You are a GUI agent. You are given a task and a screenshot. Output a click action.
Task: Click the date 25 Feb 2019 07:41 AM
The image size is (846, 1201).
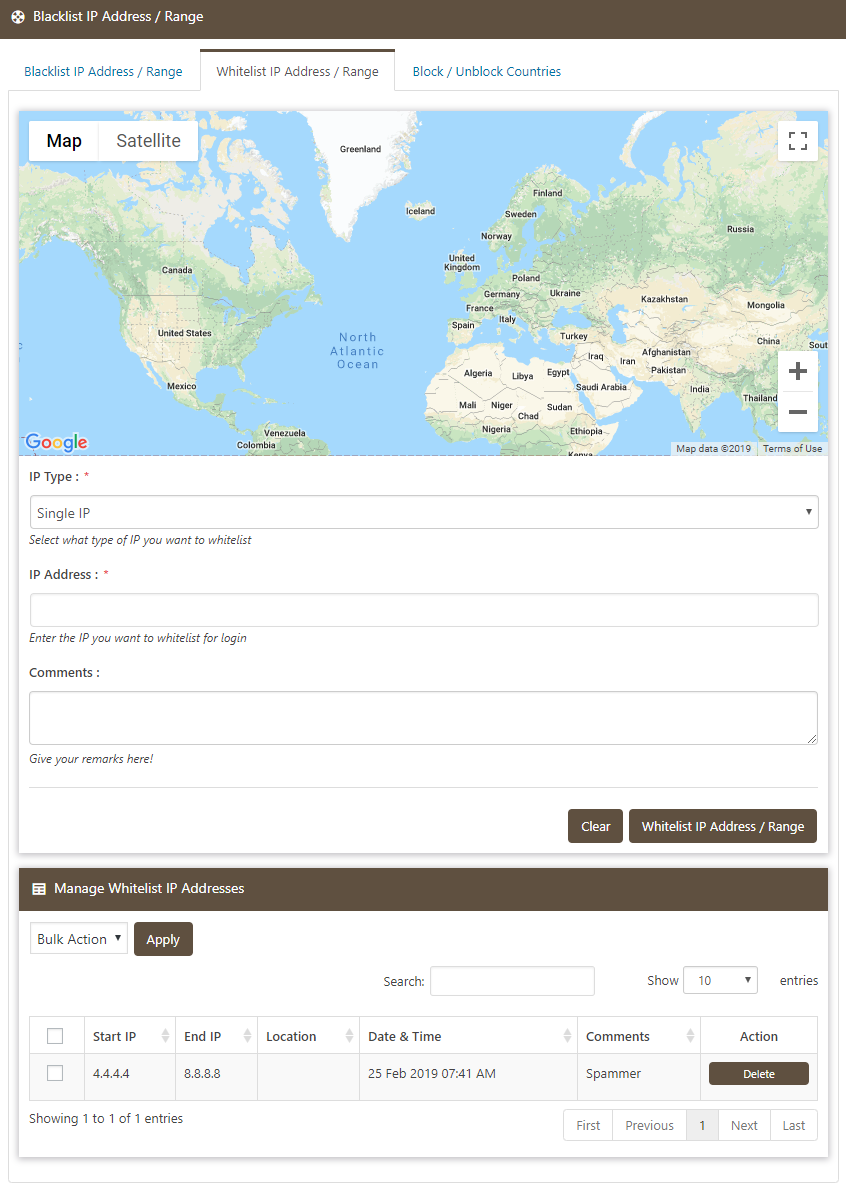[432, 1073]
